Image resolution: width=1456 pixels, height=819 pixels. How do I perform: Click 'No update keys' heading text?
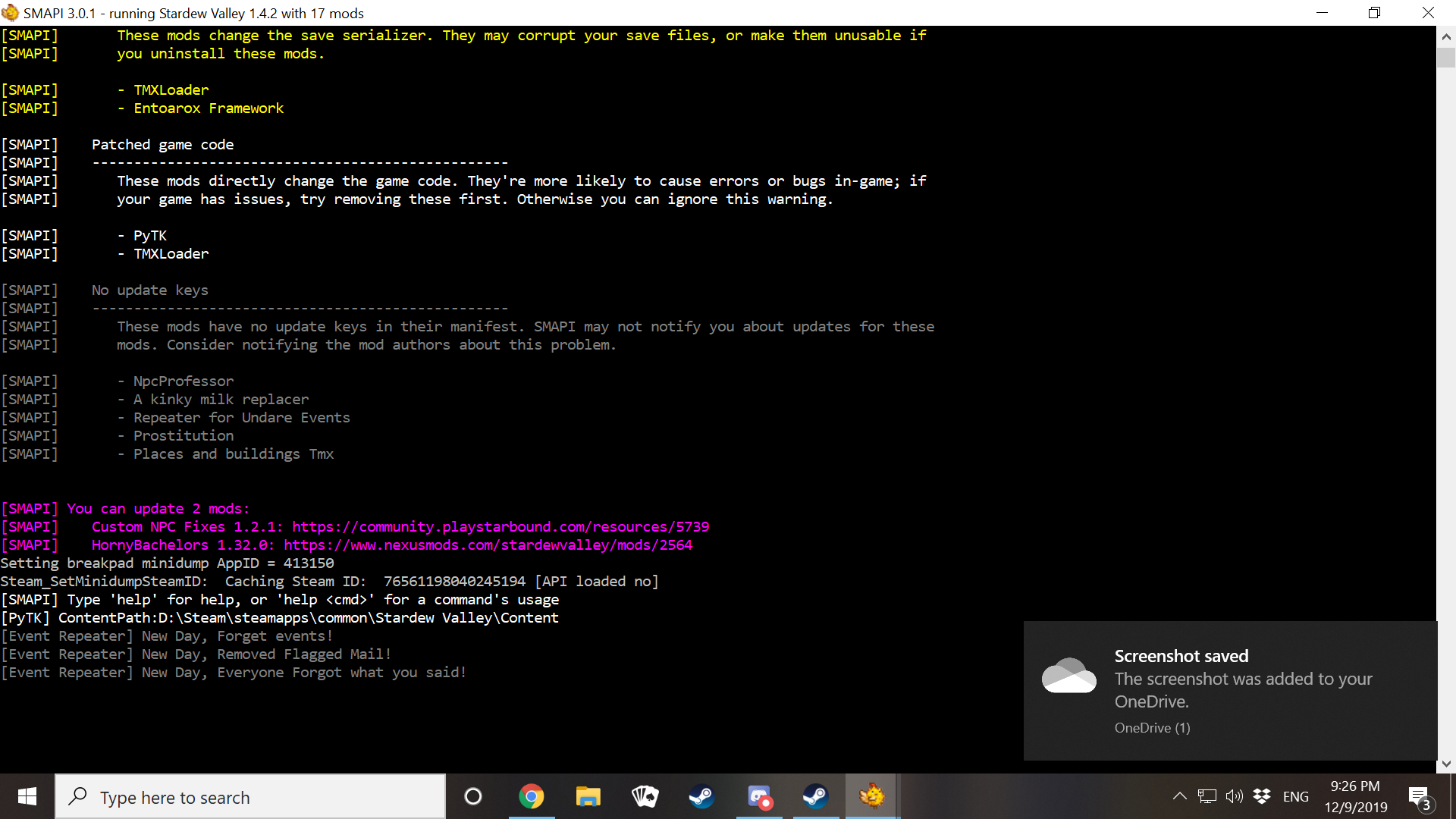coord(150,290)
